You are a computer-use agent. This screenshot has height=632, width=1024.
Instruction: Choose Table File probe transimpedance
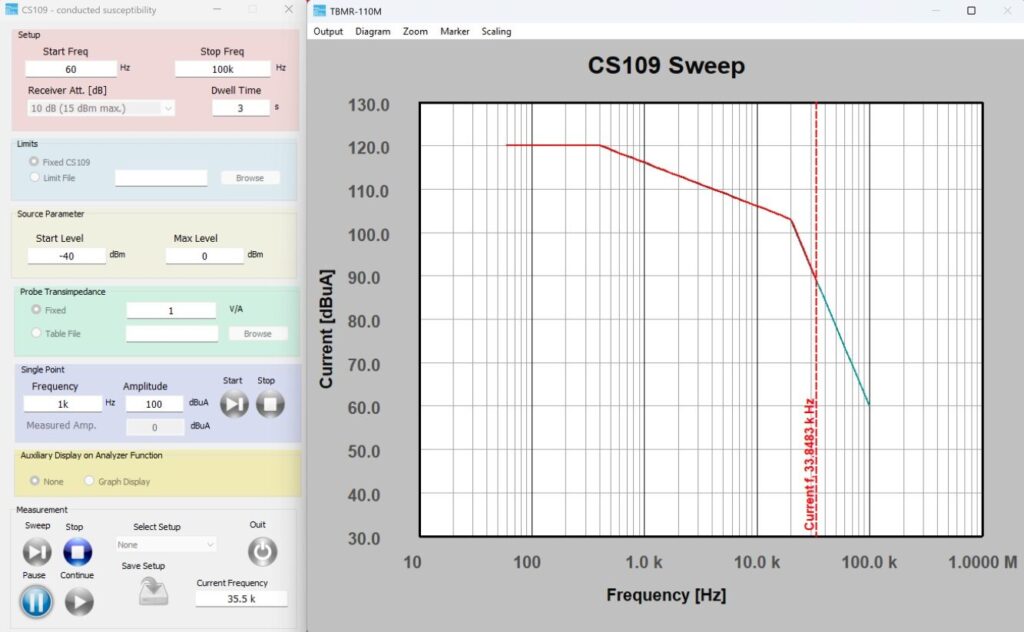tap(36, 333)
